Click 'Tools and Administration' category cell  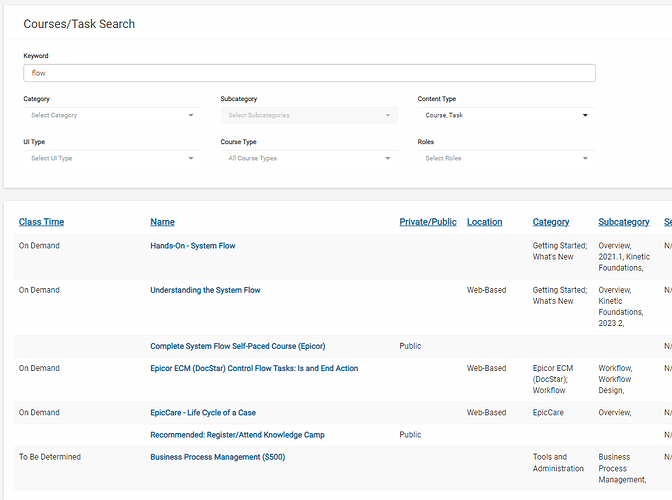point(558,463)
